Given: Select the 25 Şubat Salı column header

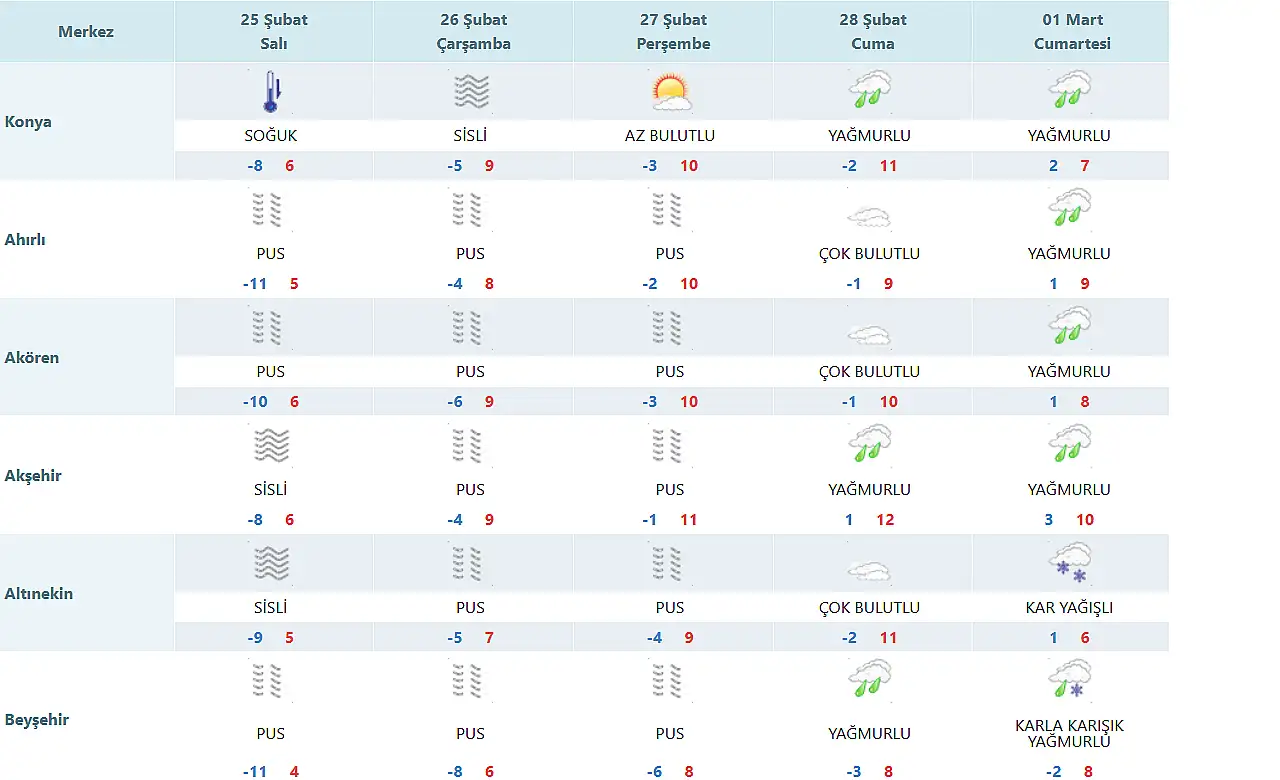Looking at the screenshot, I should pos(274,32).
